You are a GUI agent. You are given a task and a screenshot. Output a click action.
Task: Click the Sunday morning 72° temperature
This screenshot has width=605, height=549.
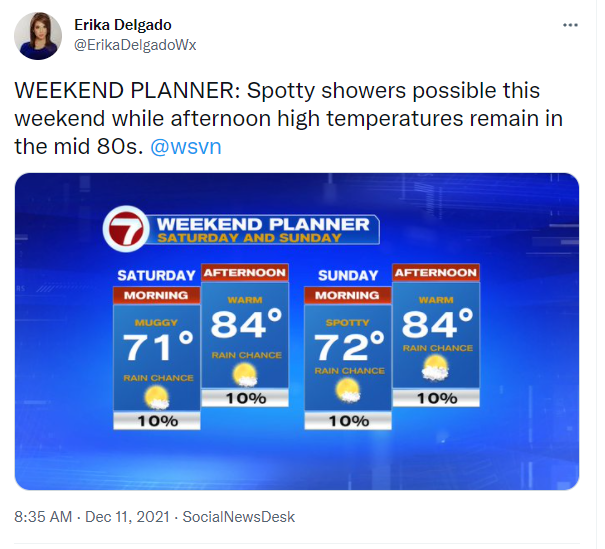point(349,347)
